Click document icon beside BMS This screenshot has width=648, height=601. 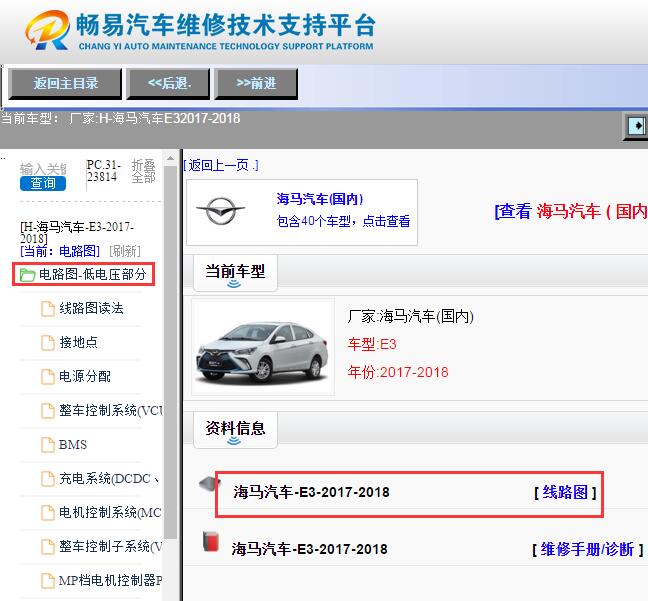48,445
